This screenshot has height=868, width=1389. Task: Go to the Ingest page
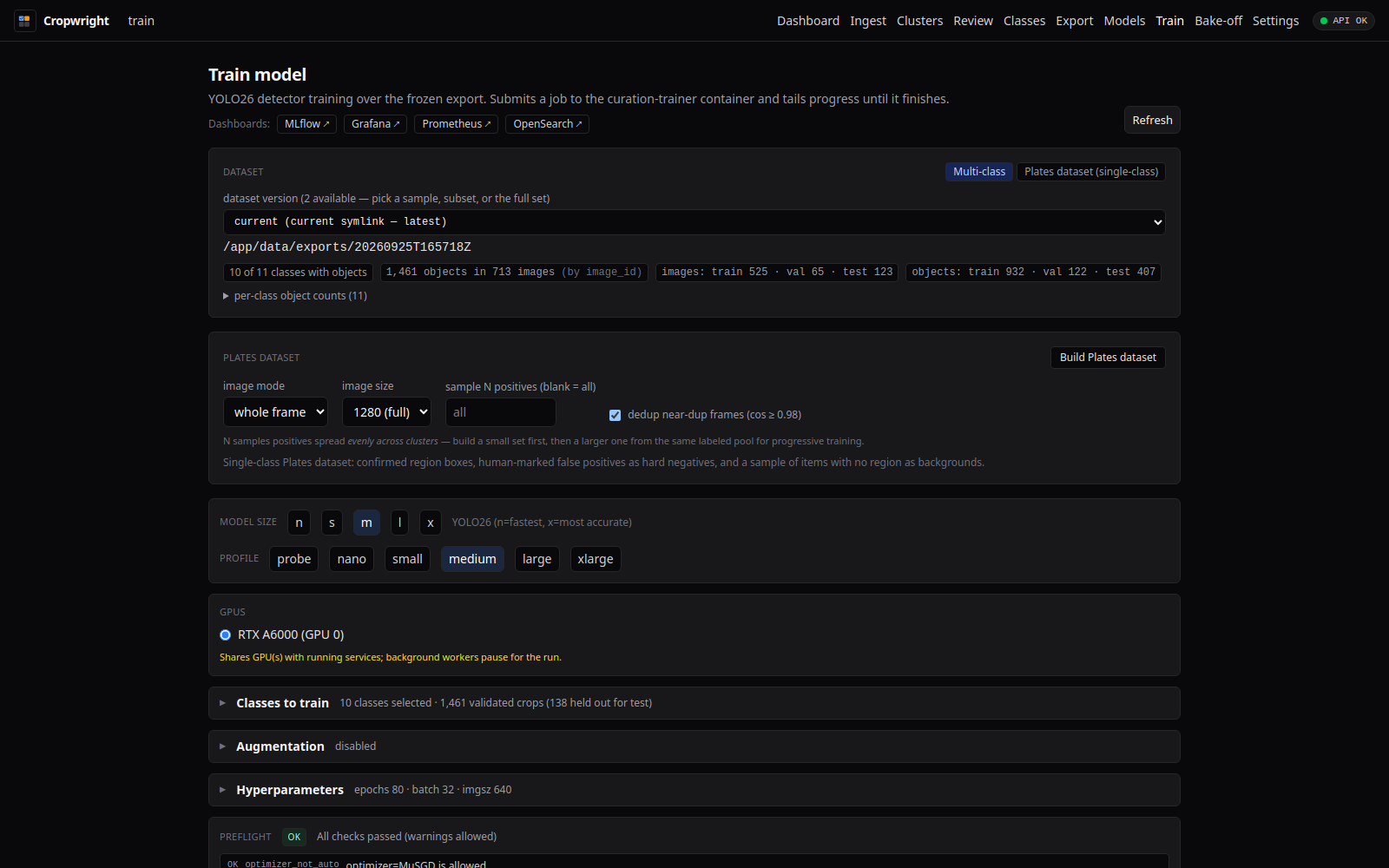pos(868,21)
